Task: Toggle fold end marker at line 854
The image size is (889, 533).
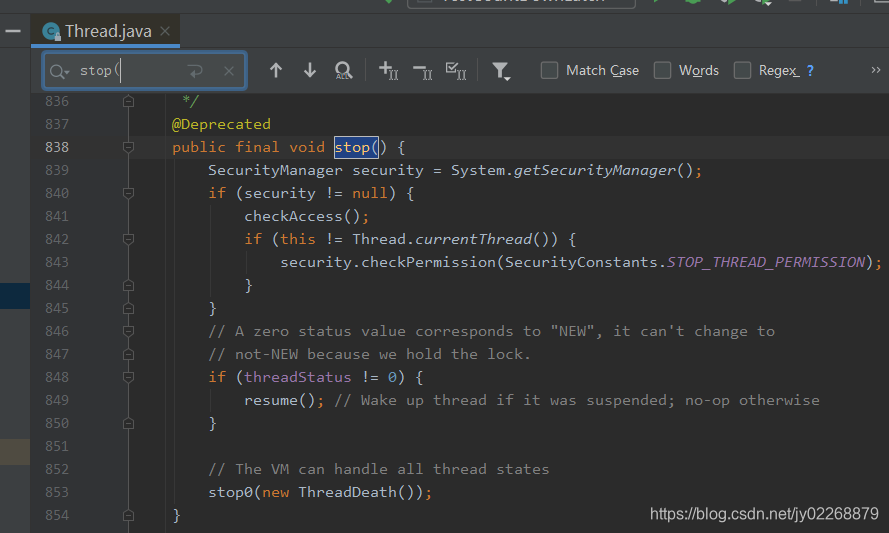Action: 129,515
